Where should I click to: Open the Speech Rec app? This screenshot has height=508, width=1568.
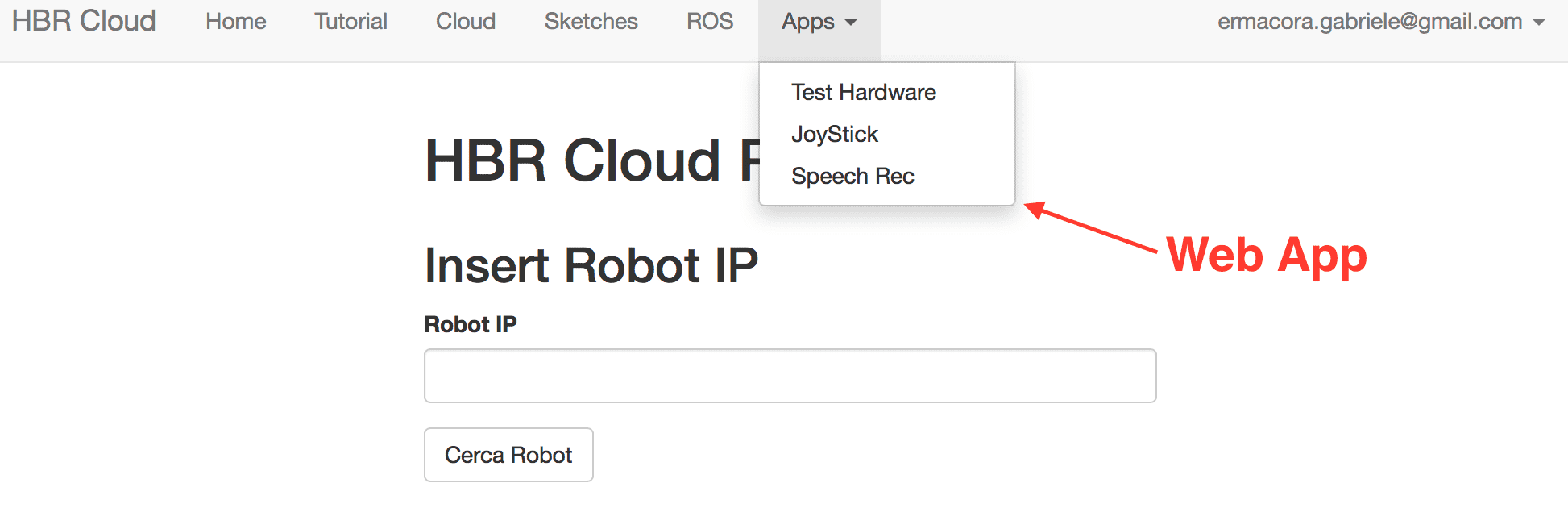(x=852, y=176)
